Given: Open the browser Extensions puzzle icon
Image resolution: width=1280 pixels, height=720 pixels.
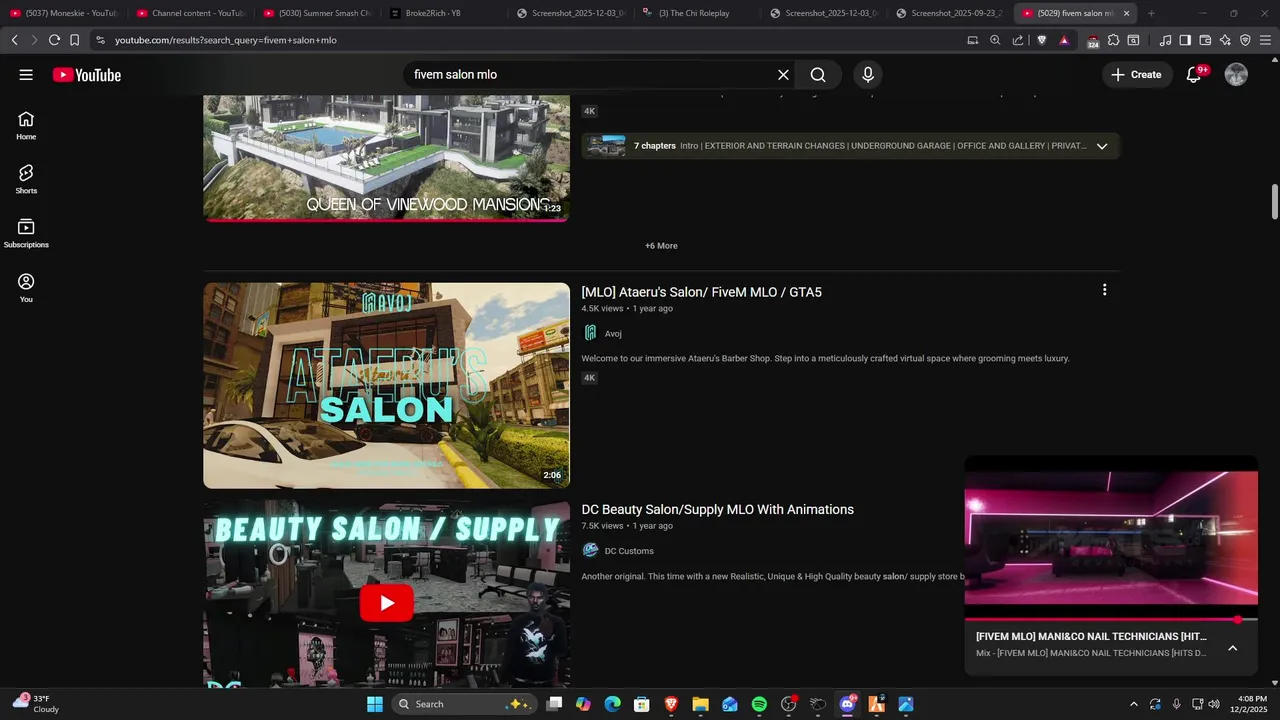Looking at the screenshot, I should tap(1113, 40).
